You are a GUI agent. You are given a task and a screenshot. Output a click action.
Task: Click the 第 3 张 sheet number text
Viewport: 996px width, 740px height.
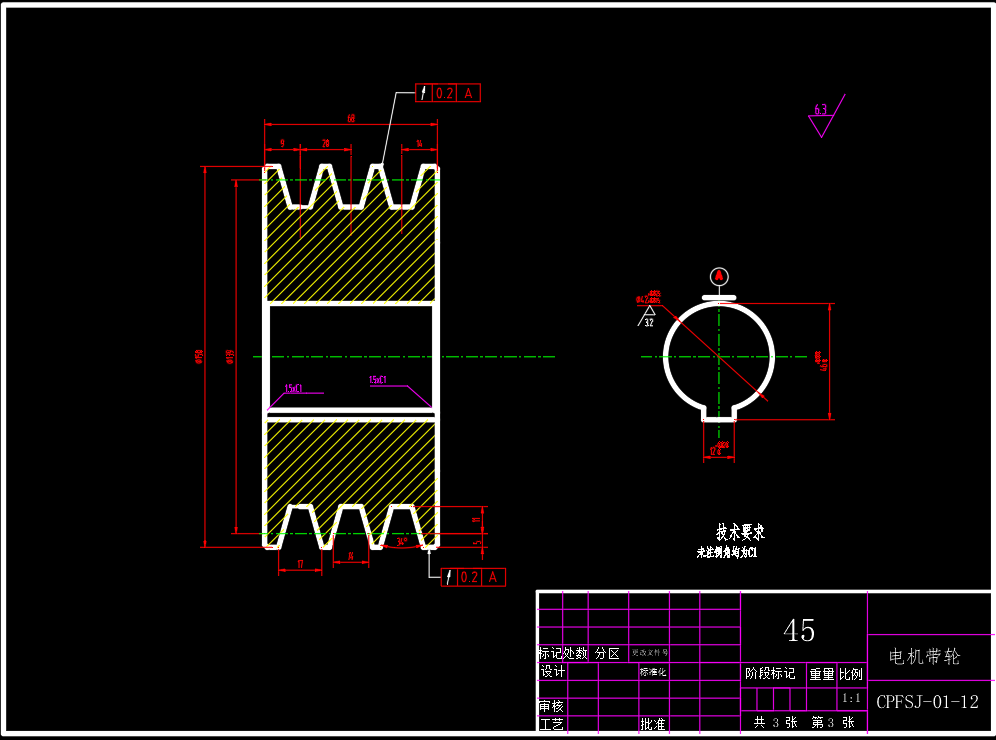coord(833,722)
